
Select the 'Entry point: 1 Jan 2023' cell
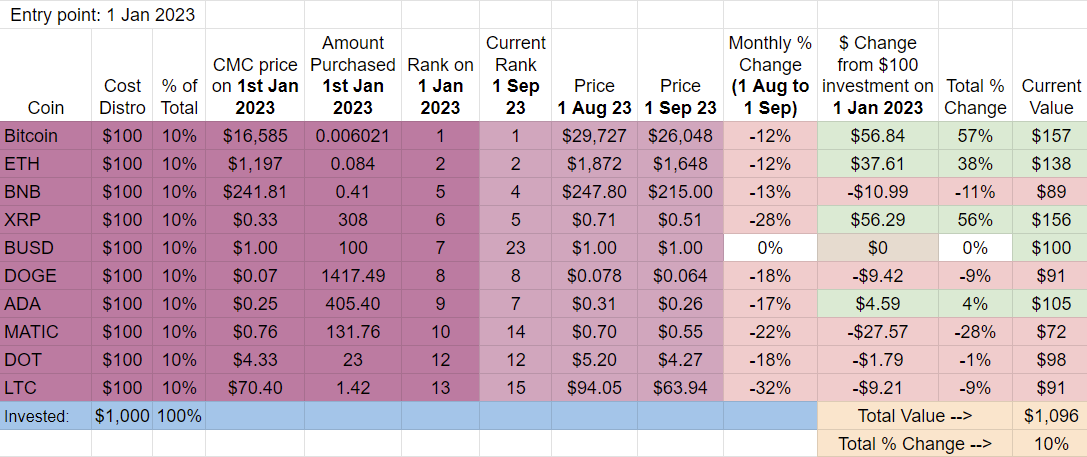(103, 15)
